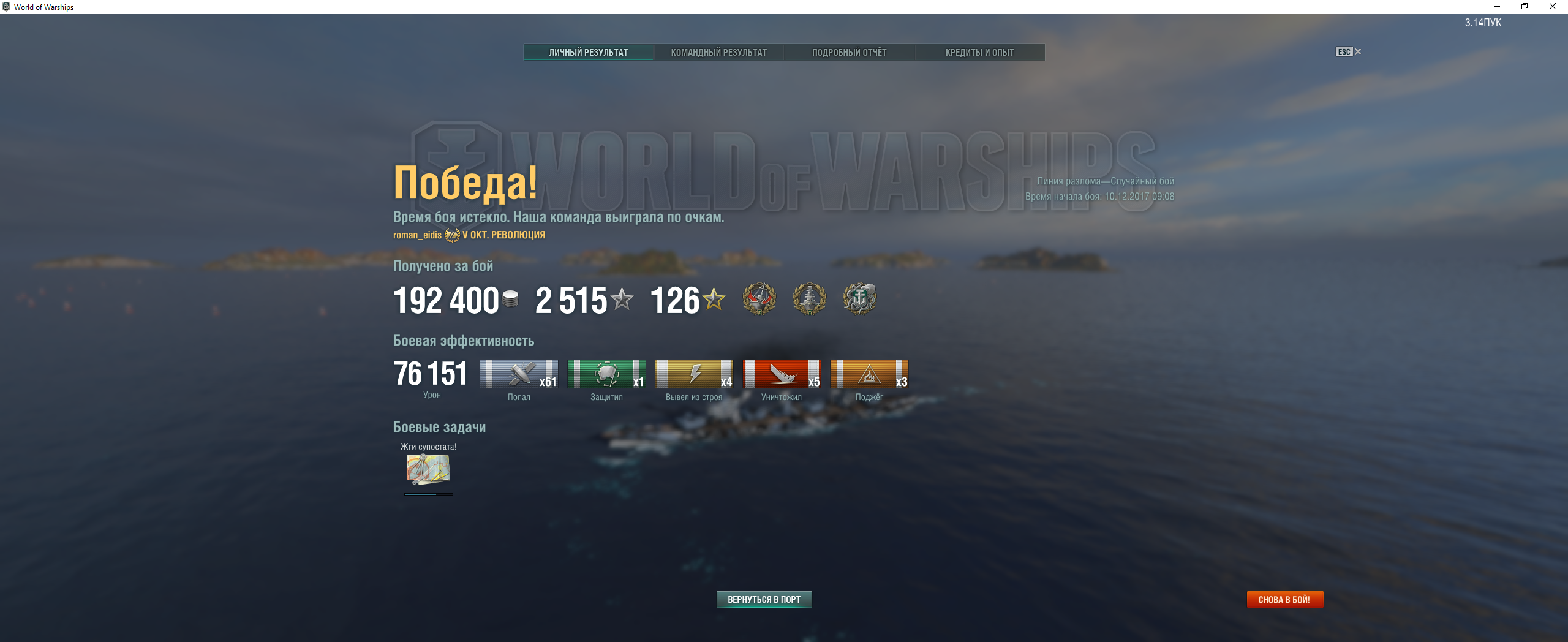
Task: Switch to the Подробный отчёт tab
Action: click(849, 53)
